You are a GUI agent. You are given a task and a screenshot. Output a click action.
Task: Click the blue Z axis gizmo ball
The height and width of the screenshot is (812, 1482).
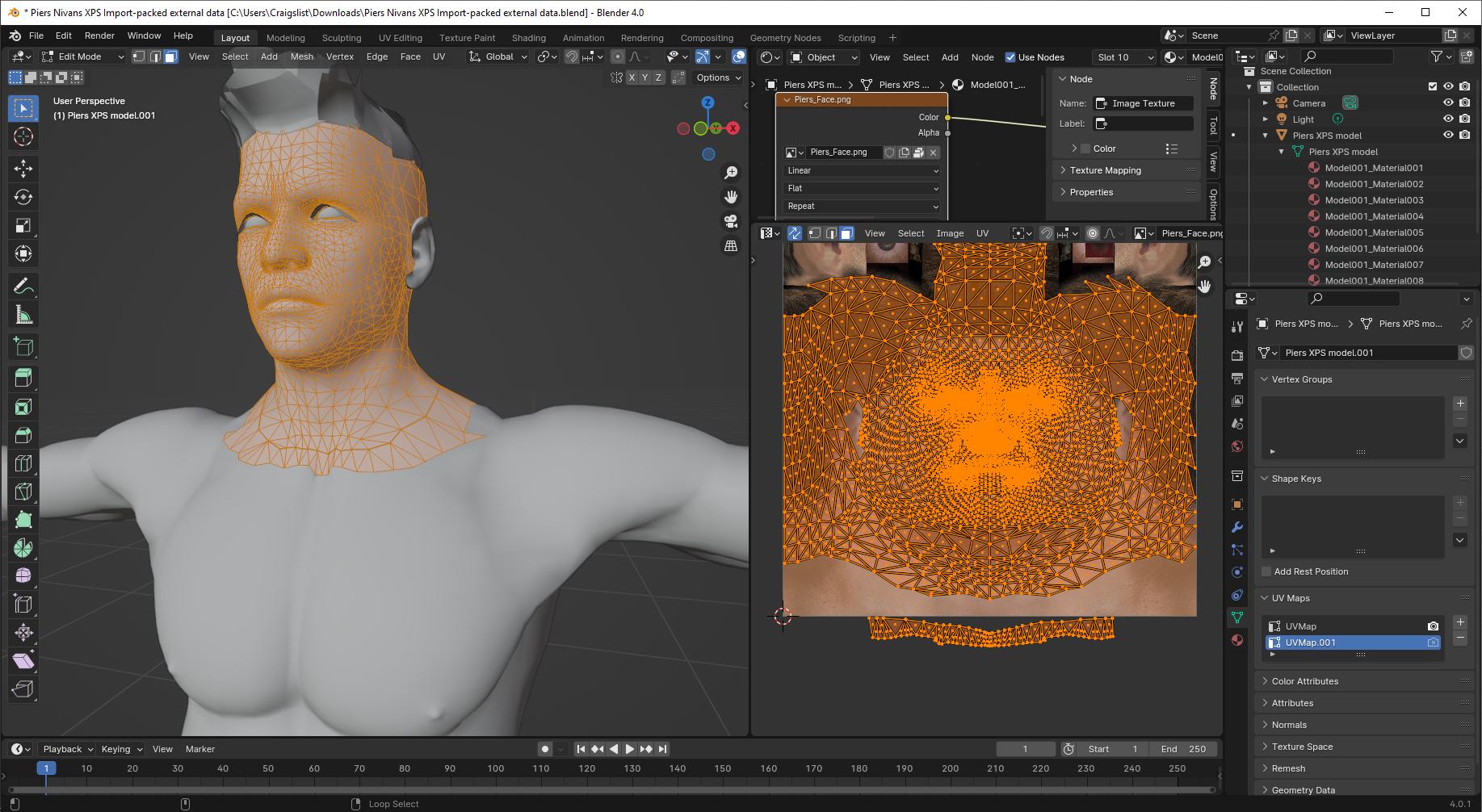click(707, 103)
